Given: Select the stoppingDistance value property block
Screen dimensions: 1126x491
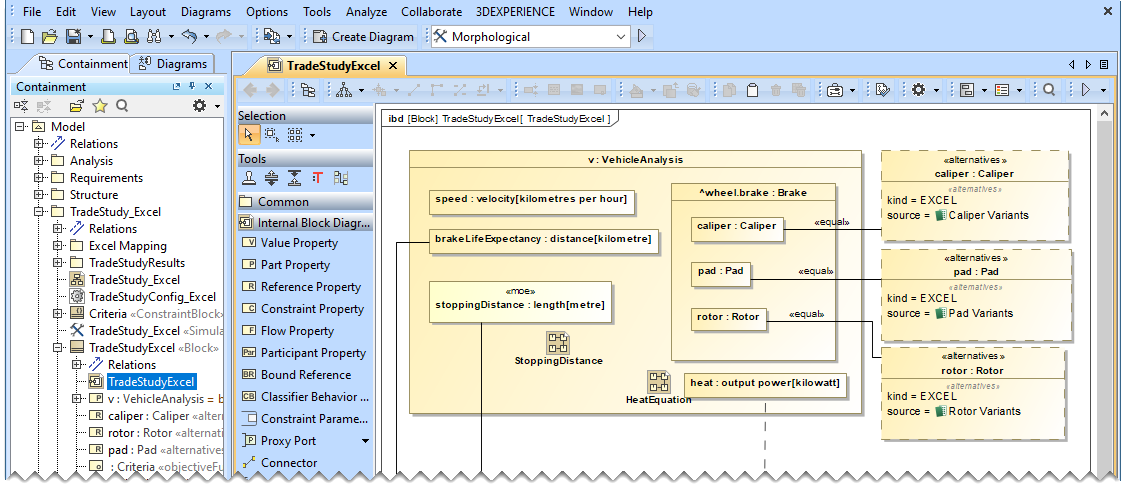Looking at the screenshot, I should point(519,302).
